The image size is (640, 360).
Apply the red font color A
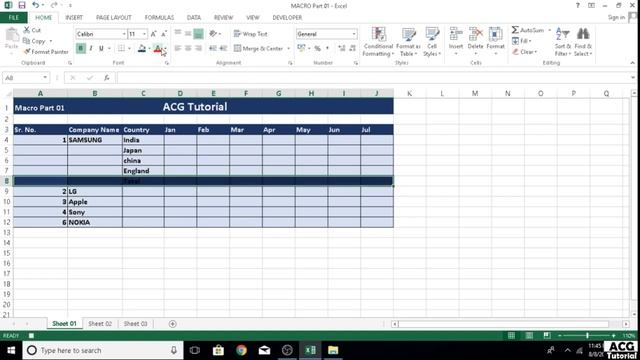tap(158, 49)
